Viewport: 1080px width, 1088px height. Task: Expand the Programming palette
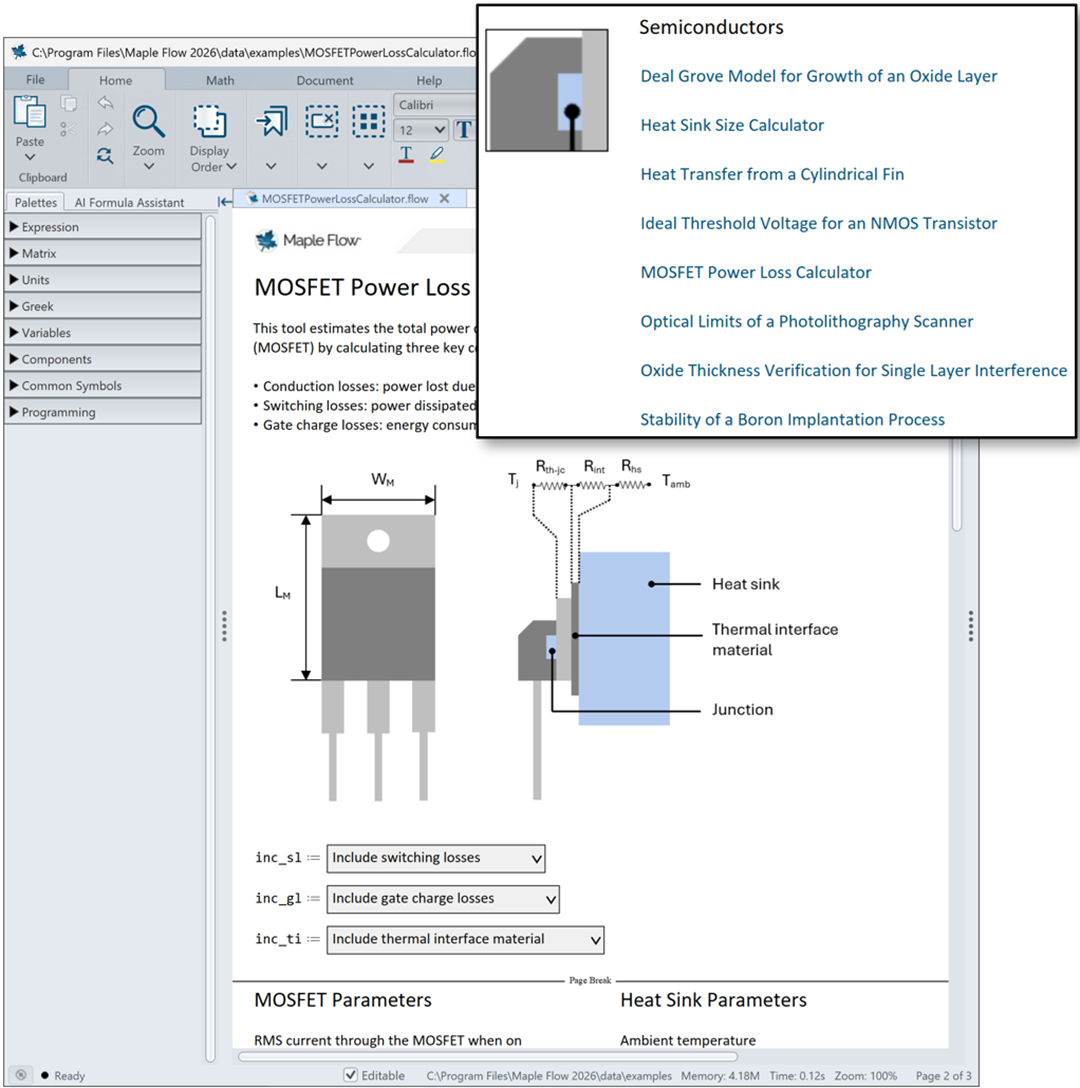[103, 411]
